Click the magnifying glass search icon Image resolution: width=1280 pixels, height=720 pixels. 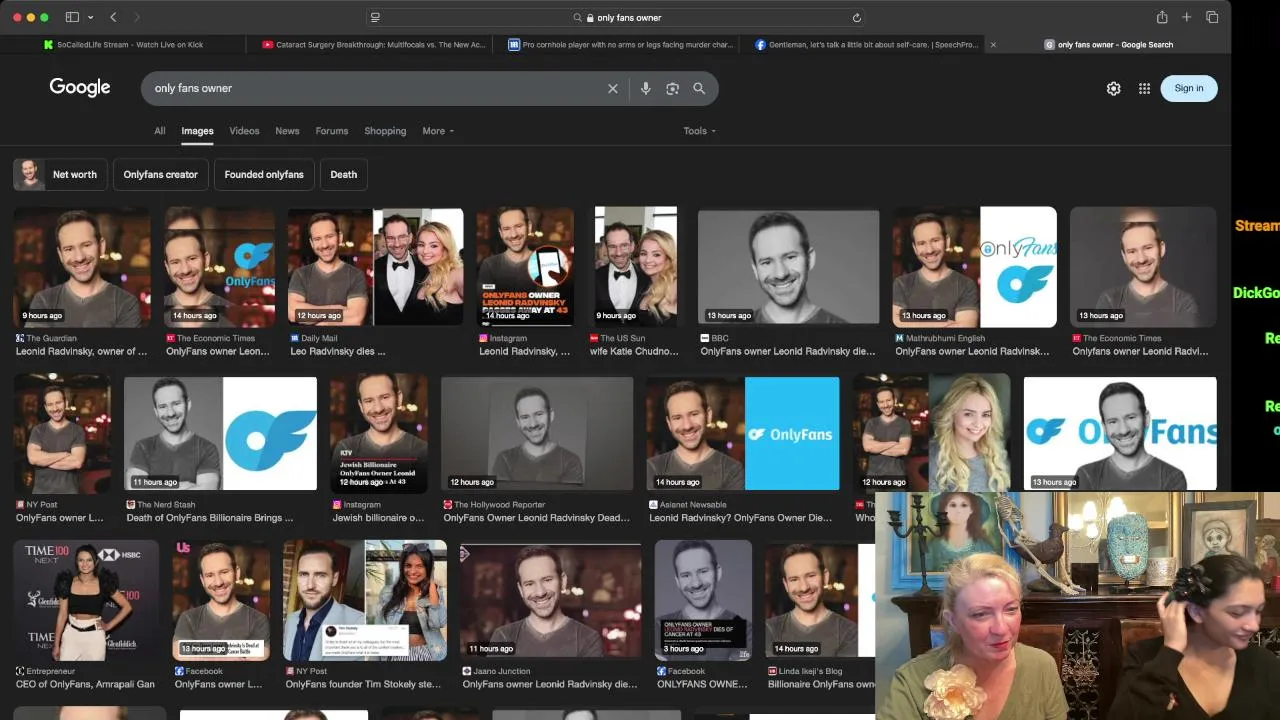(699, 88)
